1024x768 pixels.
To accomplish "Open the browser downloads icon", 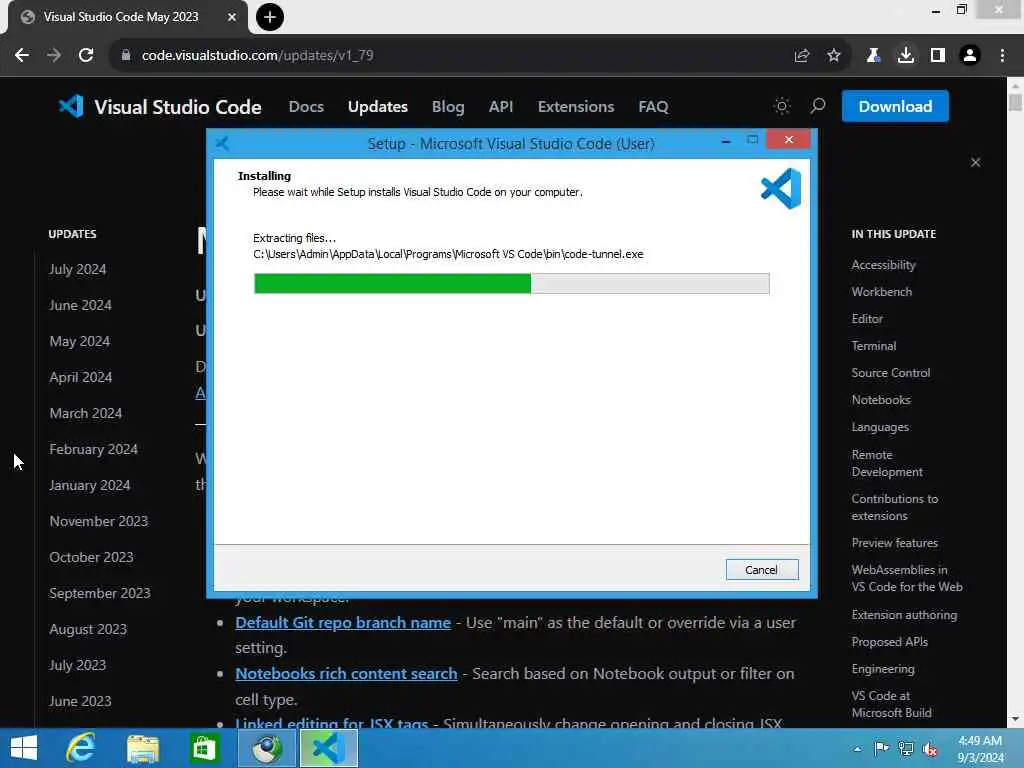I will point(905,56).
